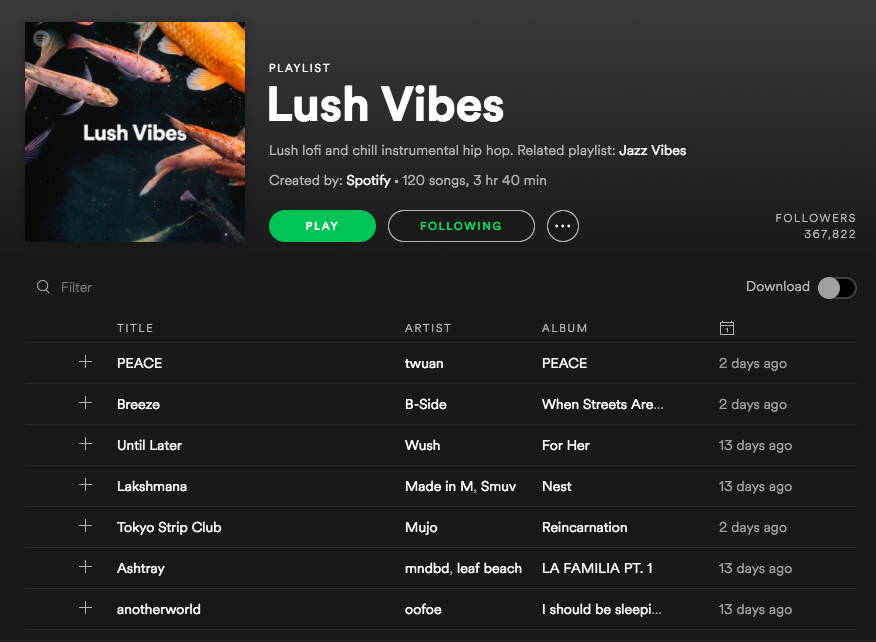Click the filter search magnifier icon
The height and width of the screenshot is (642, 876).
tap(43, 287)
